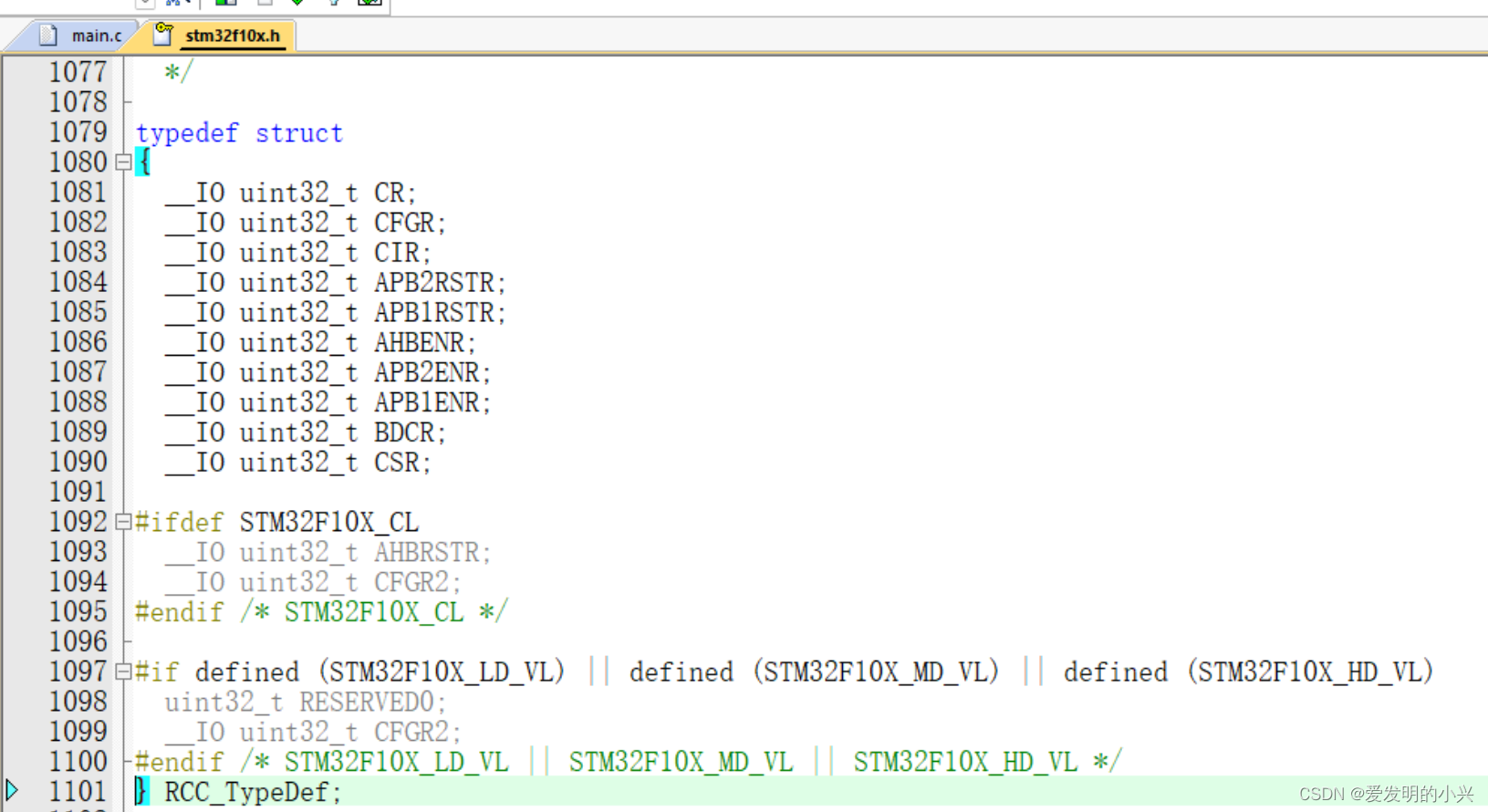This screenshot has height=812, width=1488.
Task: Click the '__IO uint32_t CIR;' line
Action: (x=297, y=253)
